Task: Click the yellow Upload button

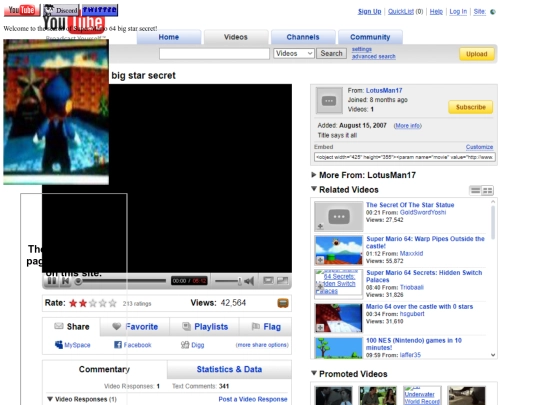Action: [477, 54]
